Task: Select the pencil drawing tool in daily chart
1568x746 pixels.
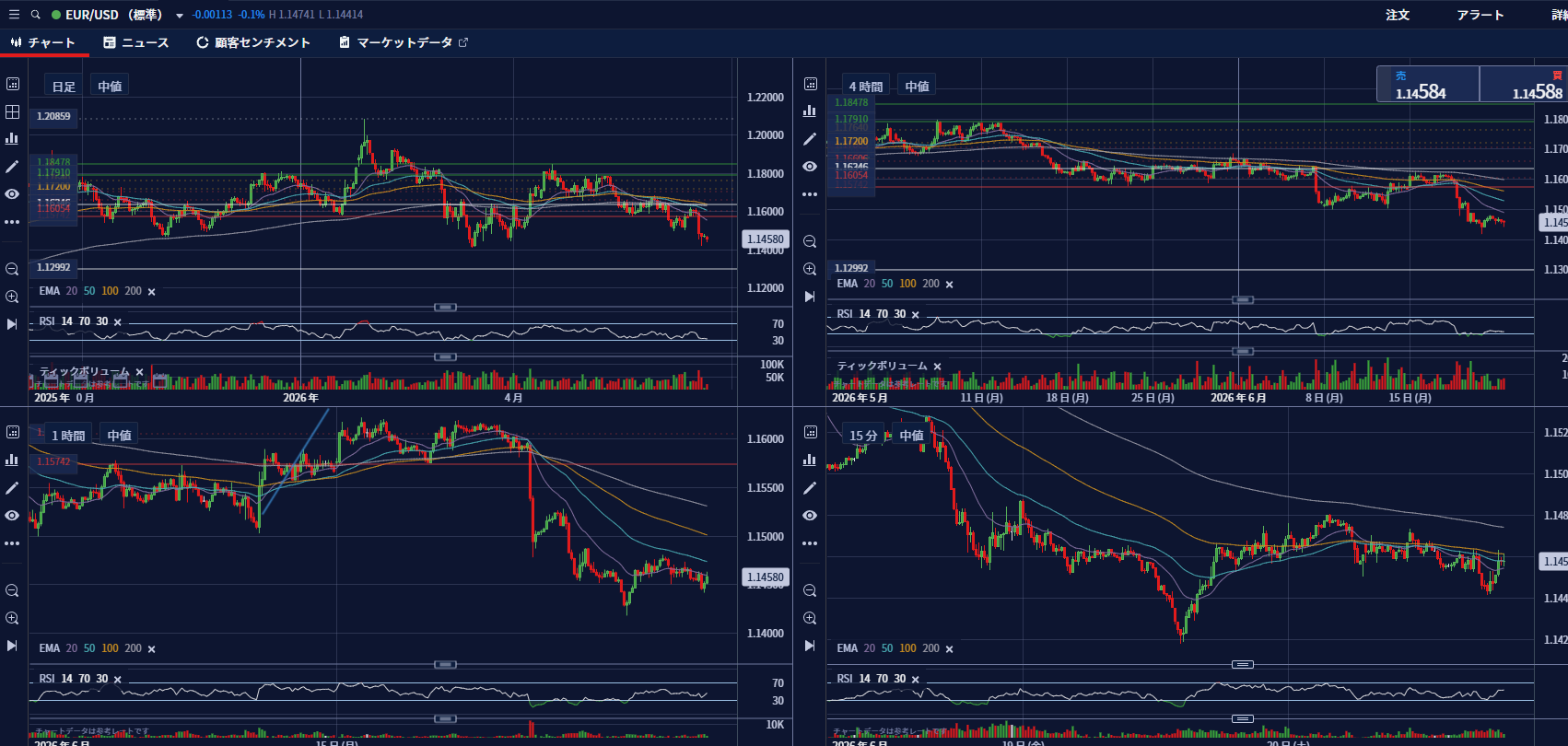Action: [x=12, y=167]
